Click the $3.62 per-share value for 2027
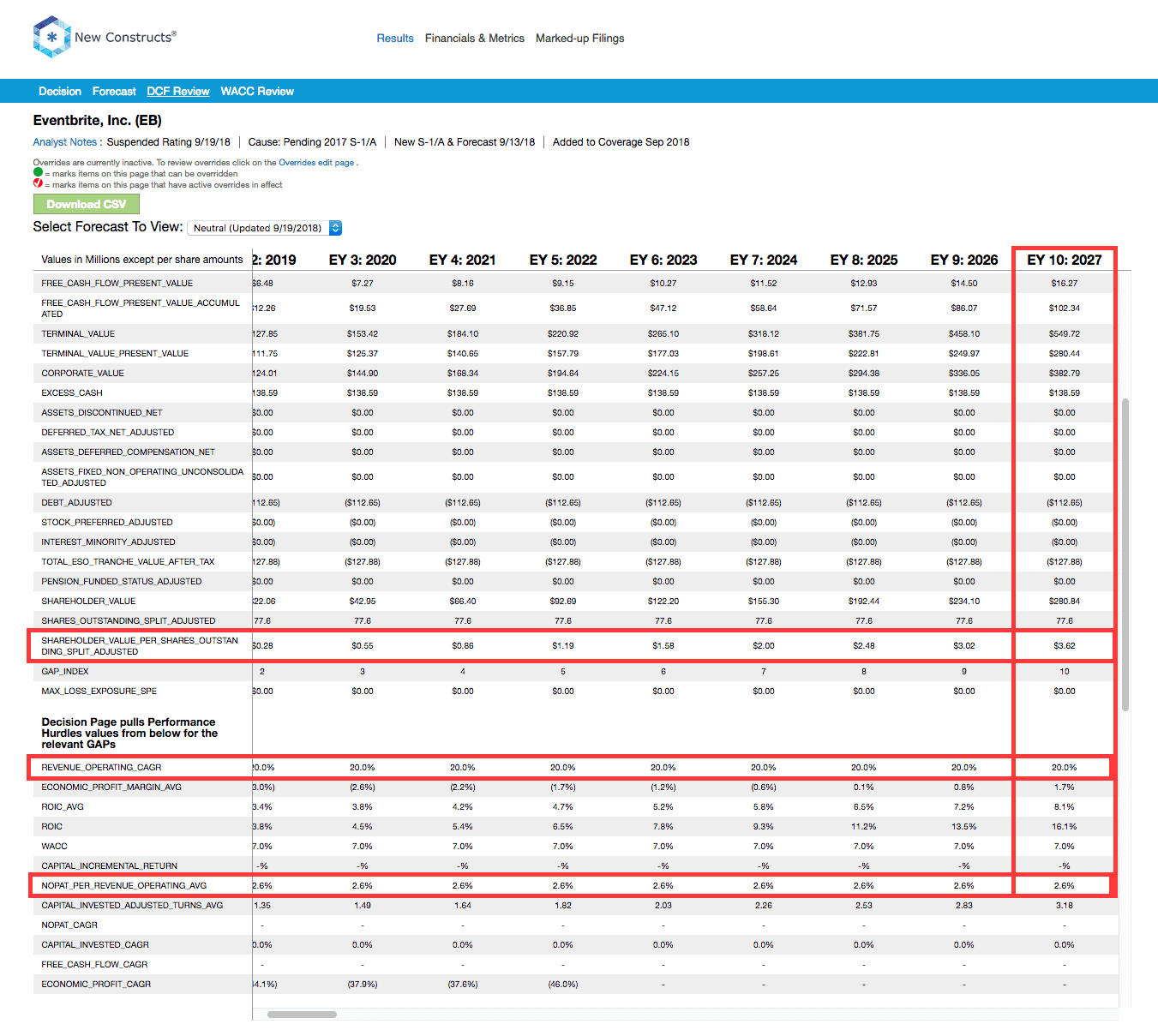Image resolution: width=1158 pixels, height=1036 pixels. pos(1065,646)
